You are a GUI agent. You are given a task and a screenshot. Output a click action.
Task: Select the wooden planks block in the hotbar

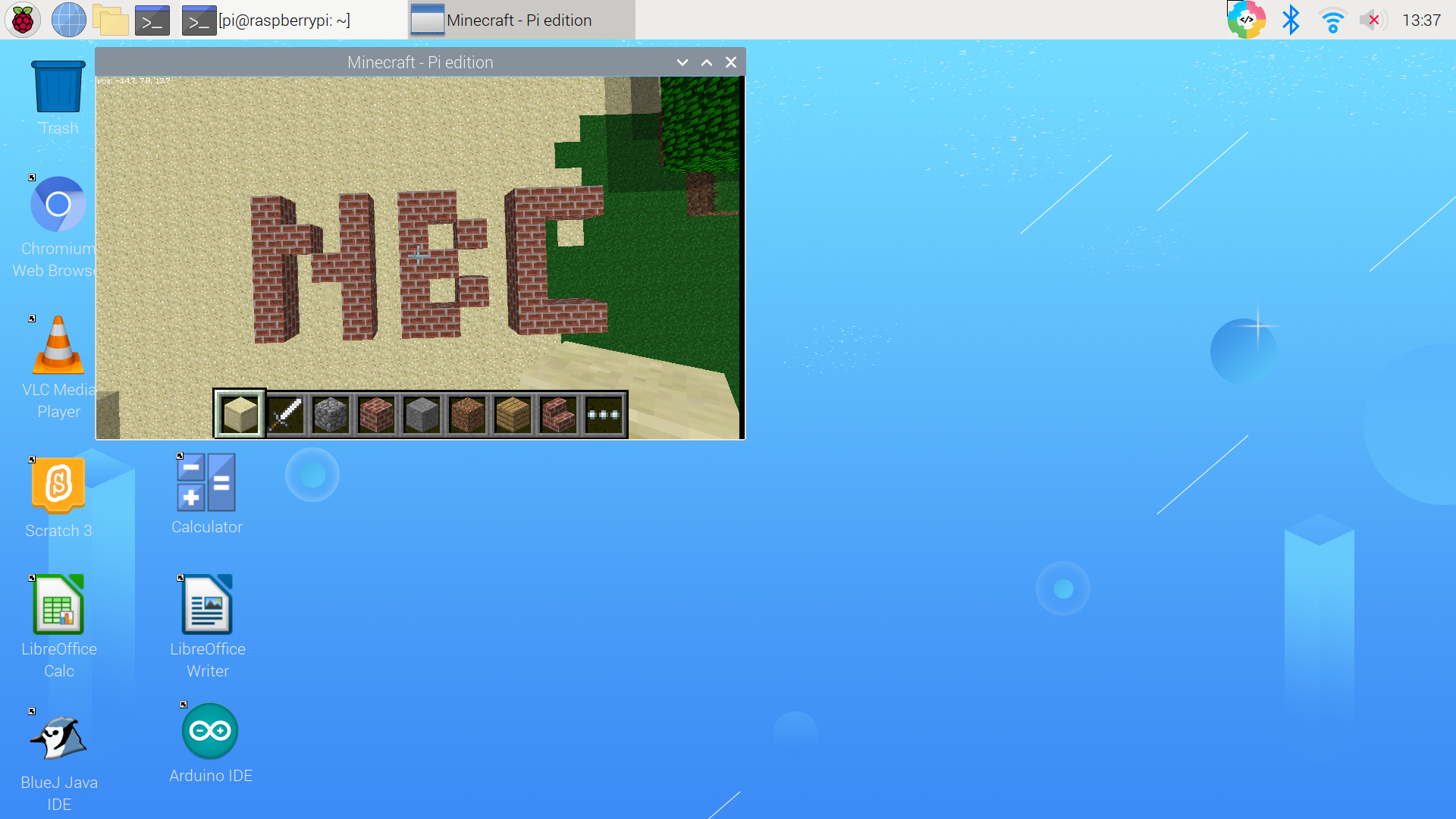[513, 414]
